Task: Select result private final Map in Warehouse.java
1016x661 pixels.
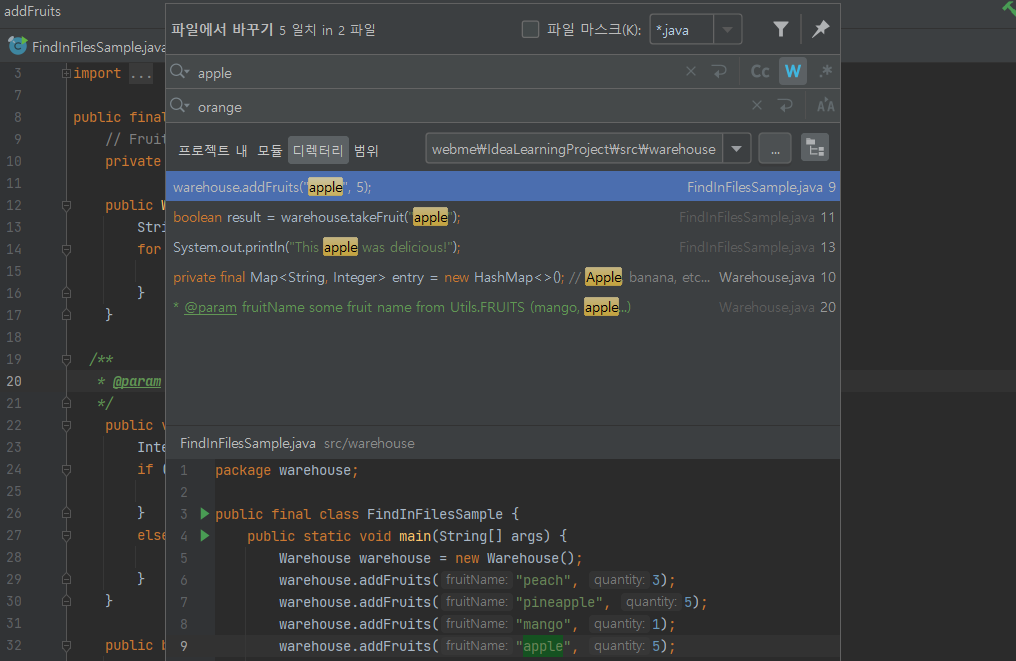Action: 503,277
